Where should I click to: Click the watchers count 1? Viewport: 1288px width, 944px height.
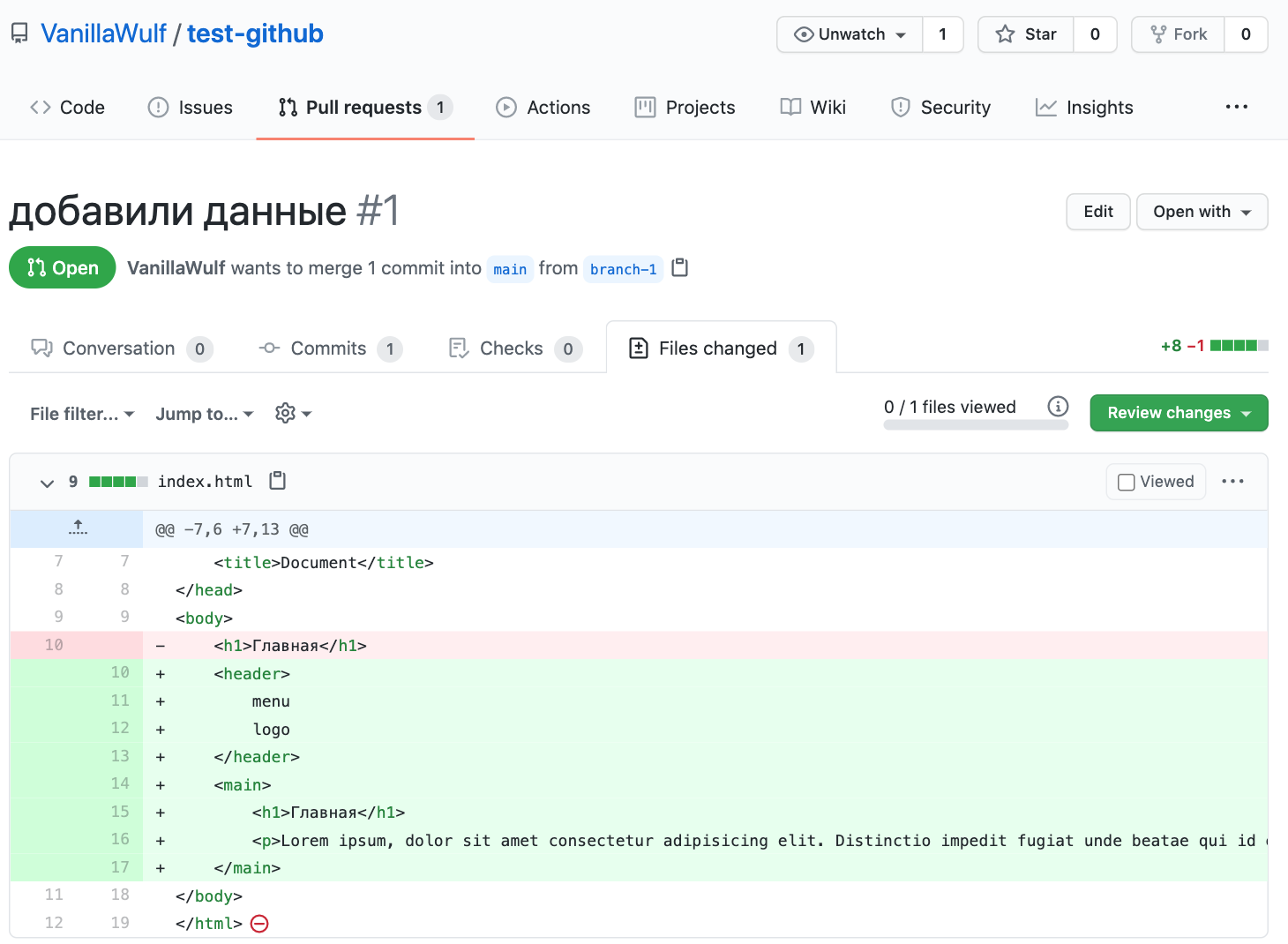(943, 34)
